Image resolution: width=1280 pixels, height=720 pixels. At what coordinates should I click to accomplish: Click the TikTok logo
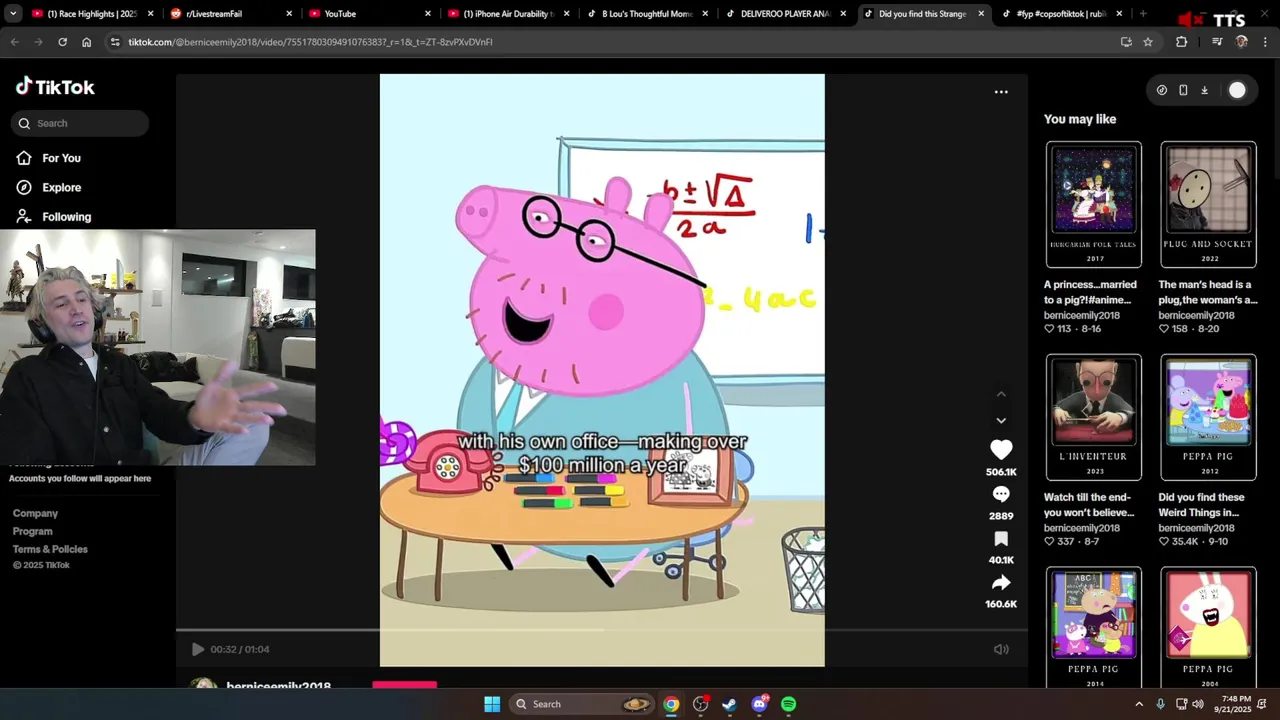[x=55, y=87]
